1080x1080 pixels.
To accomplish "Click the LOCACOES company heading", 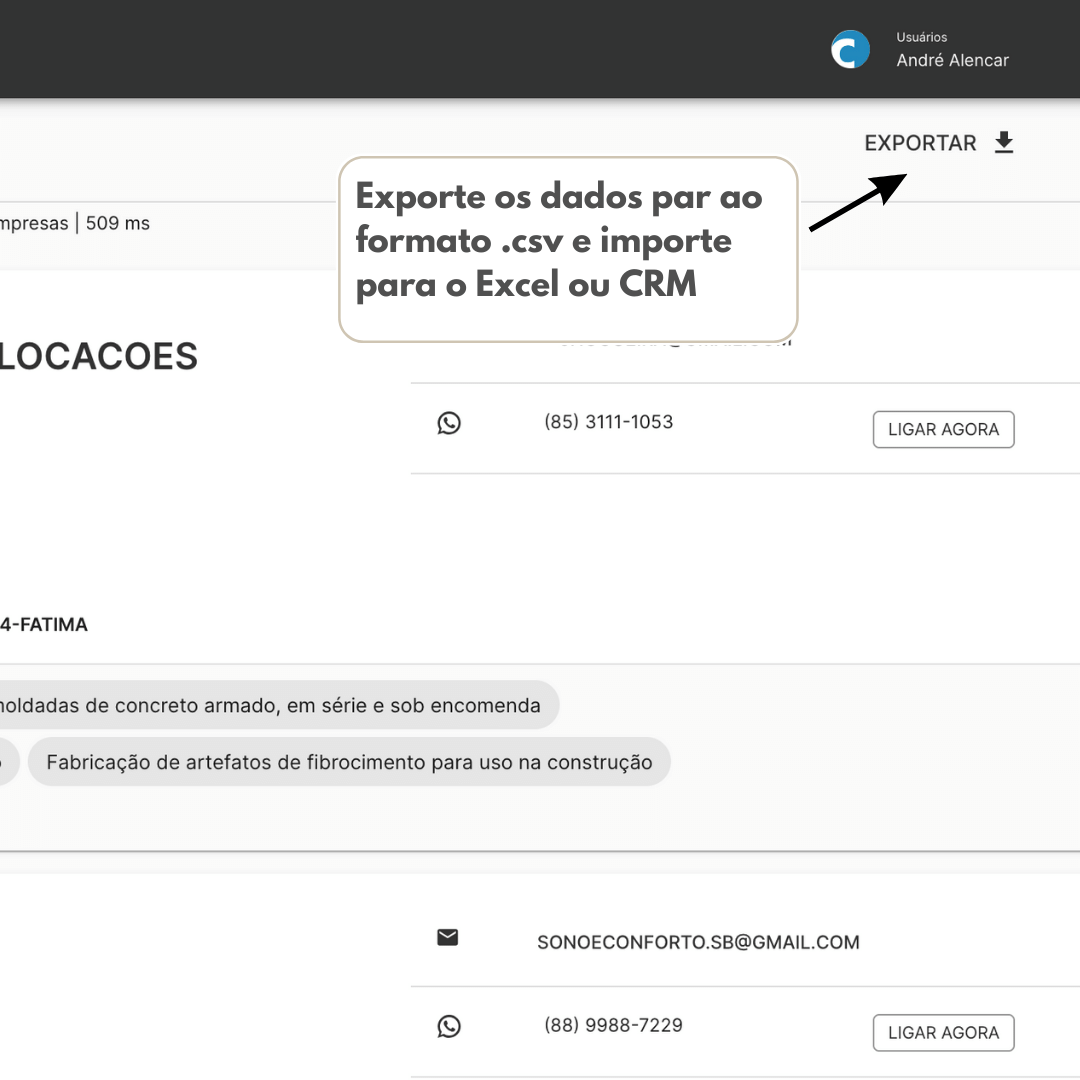I will pos(98,357).
